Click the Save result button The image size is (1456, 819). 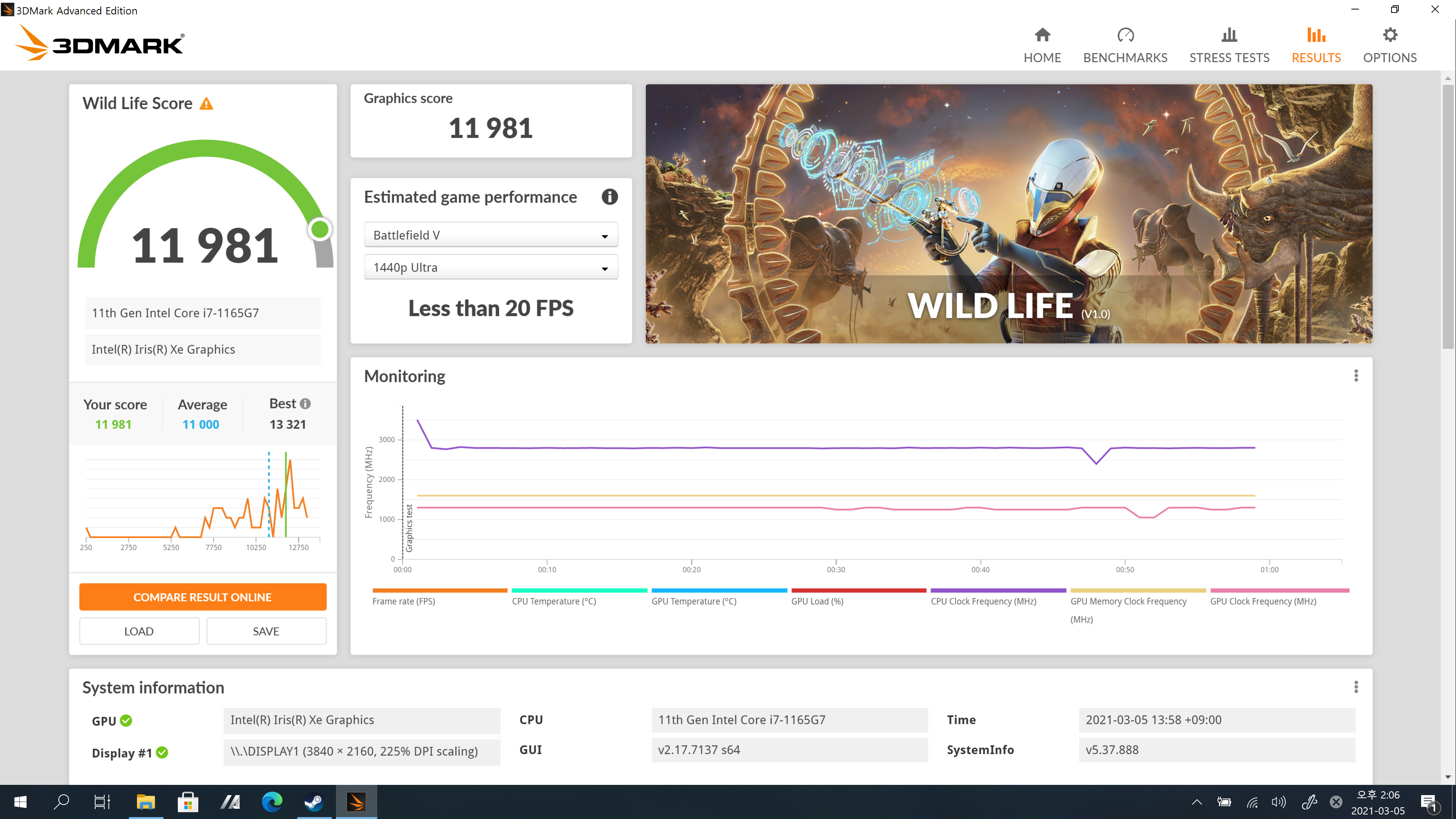[266, 631]
